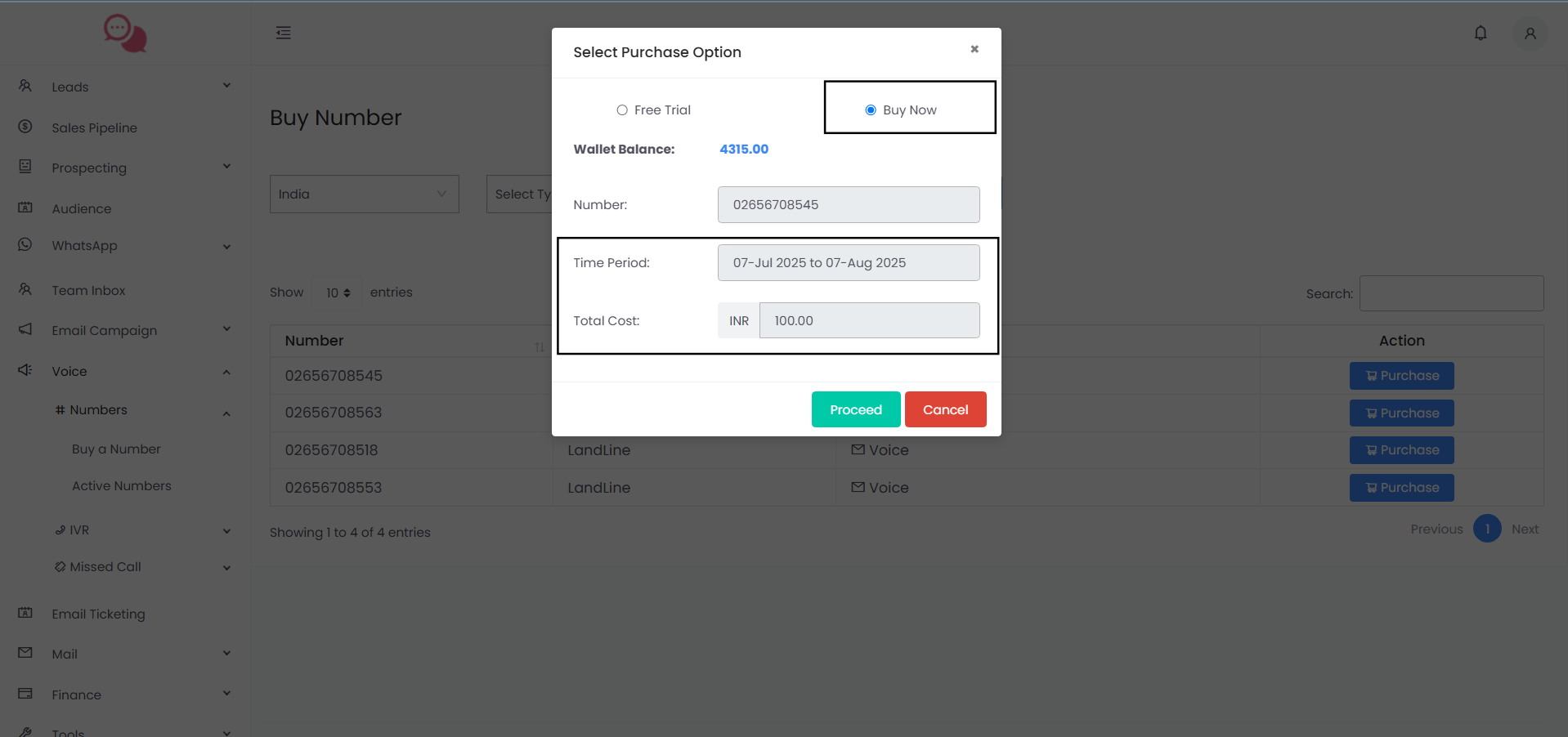Open Active Numbers in the sidebar
This screenshot has width=1568, height=737.
(x=122, y=486)
